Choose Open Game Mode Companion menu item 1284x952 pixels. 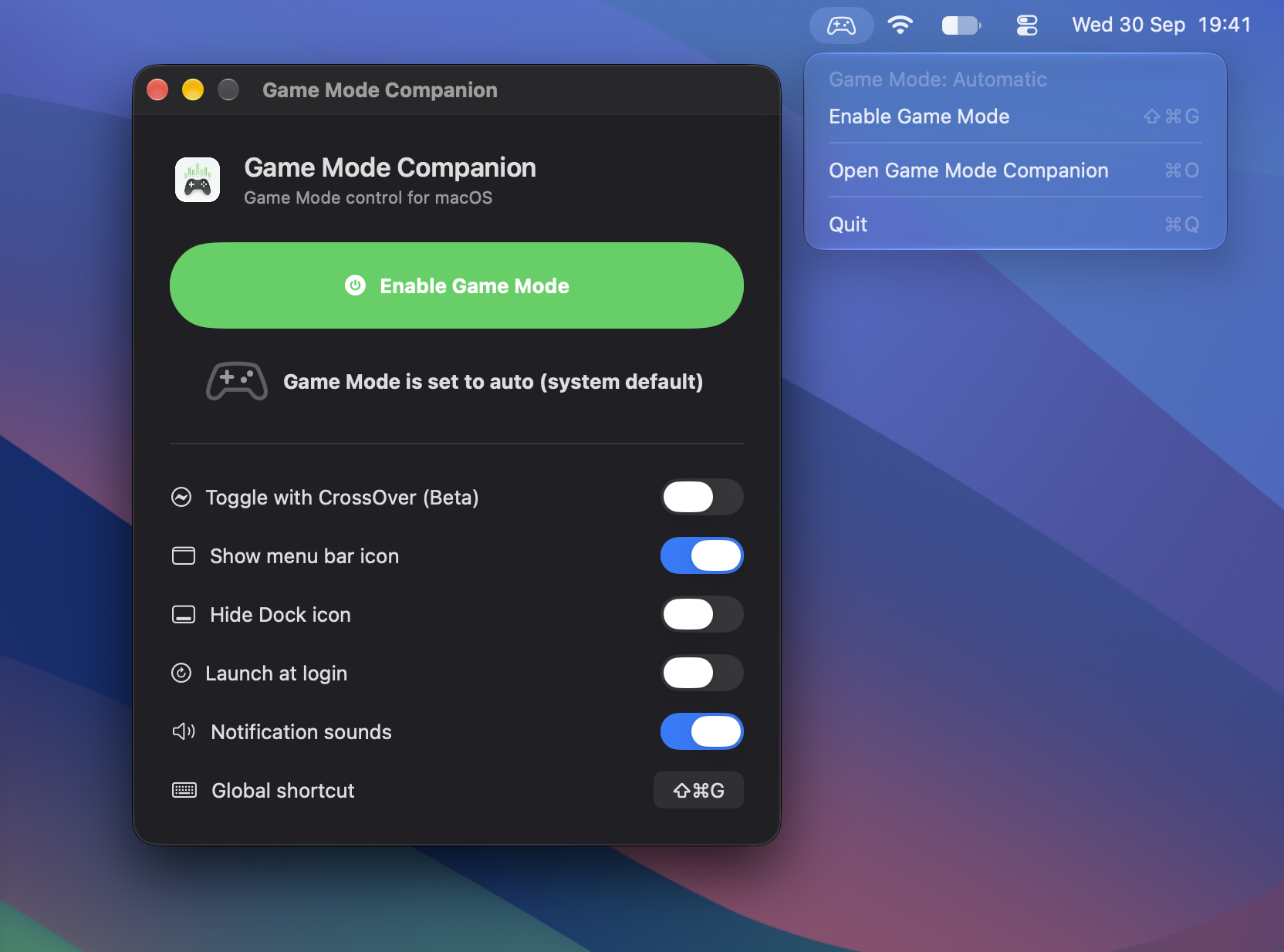click(x=1015, y=170)
